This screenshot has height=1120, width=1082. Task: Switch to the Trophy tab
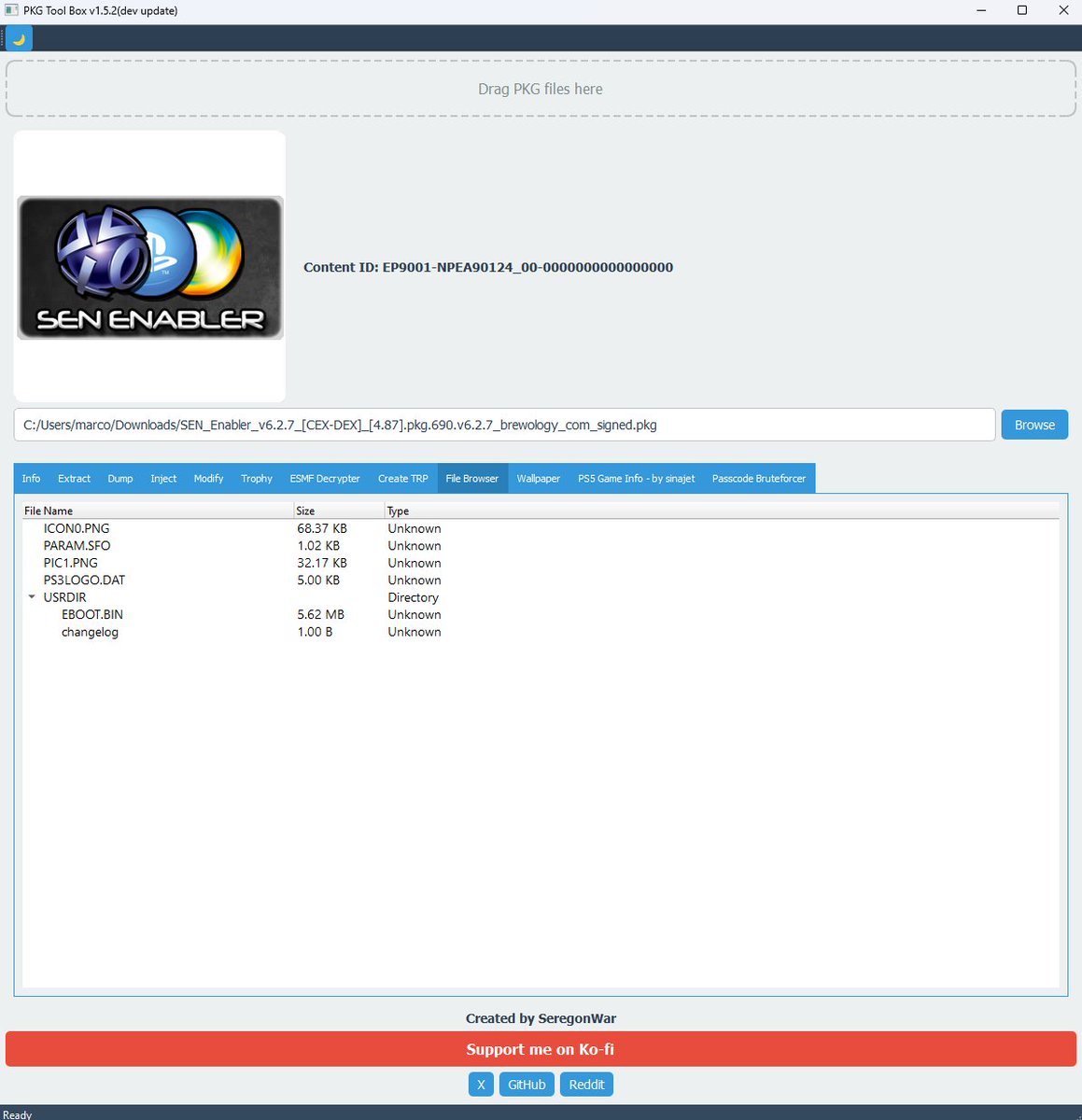tap(257, 478)
